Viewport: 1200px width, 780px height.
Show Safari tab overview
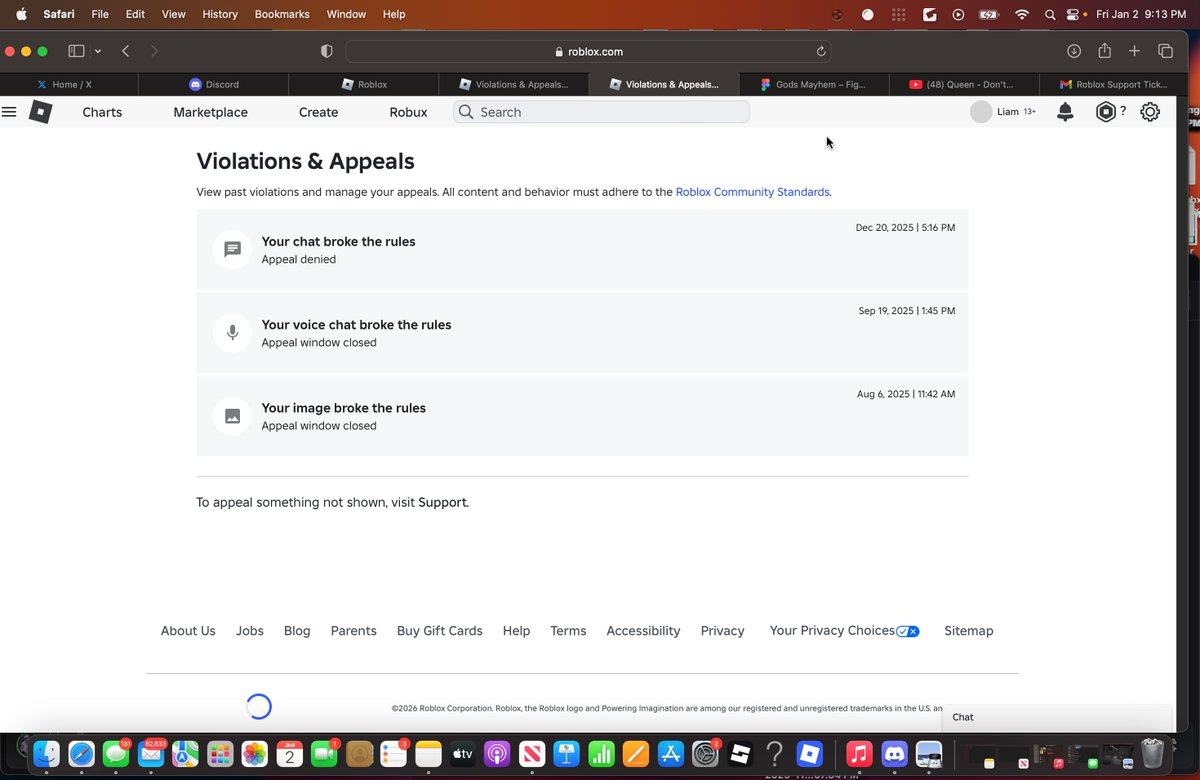1165,51
